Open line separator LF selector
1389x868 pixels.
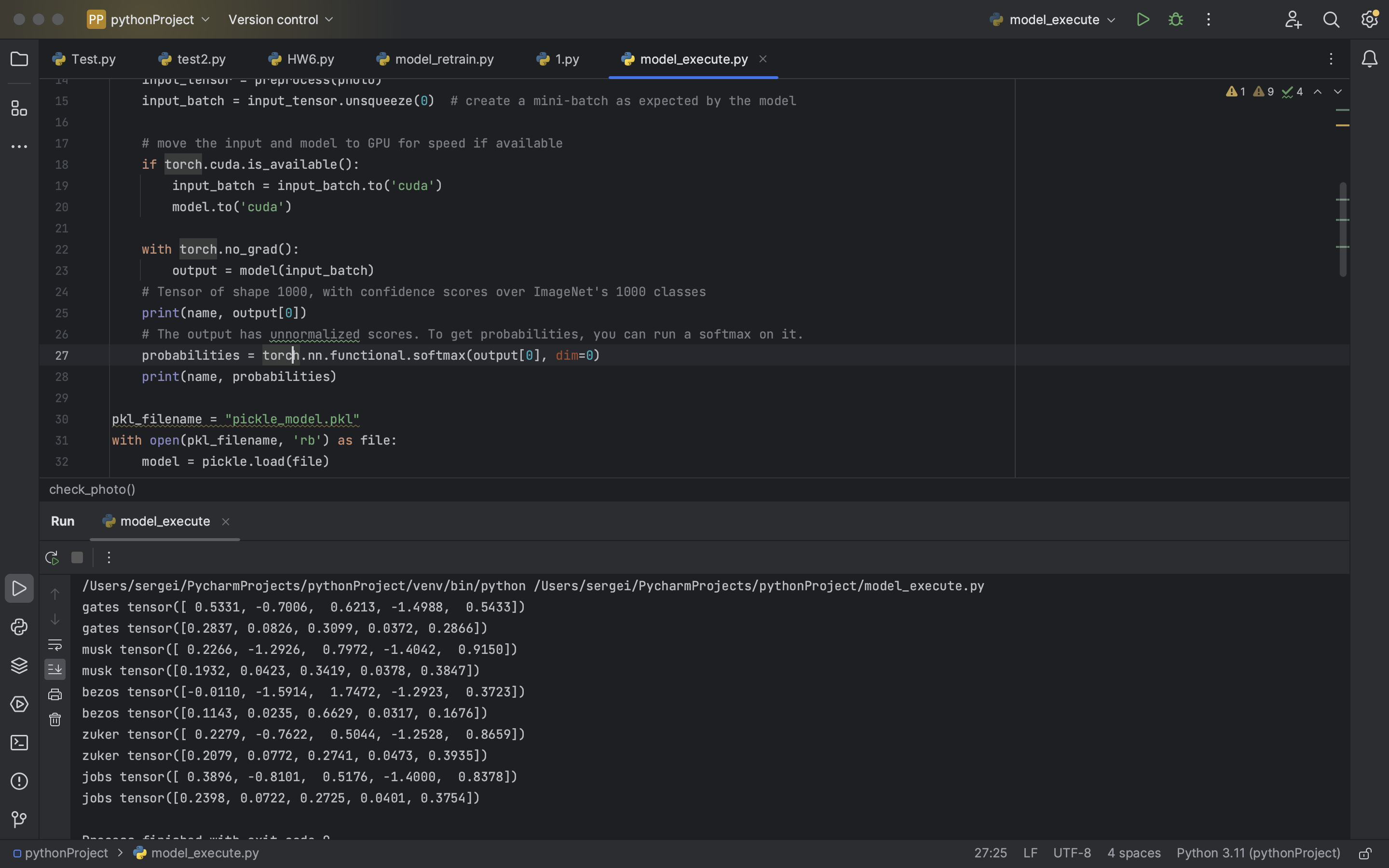pyautogui.click(x=1030, y=853)
